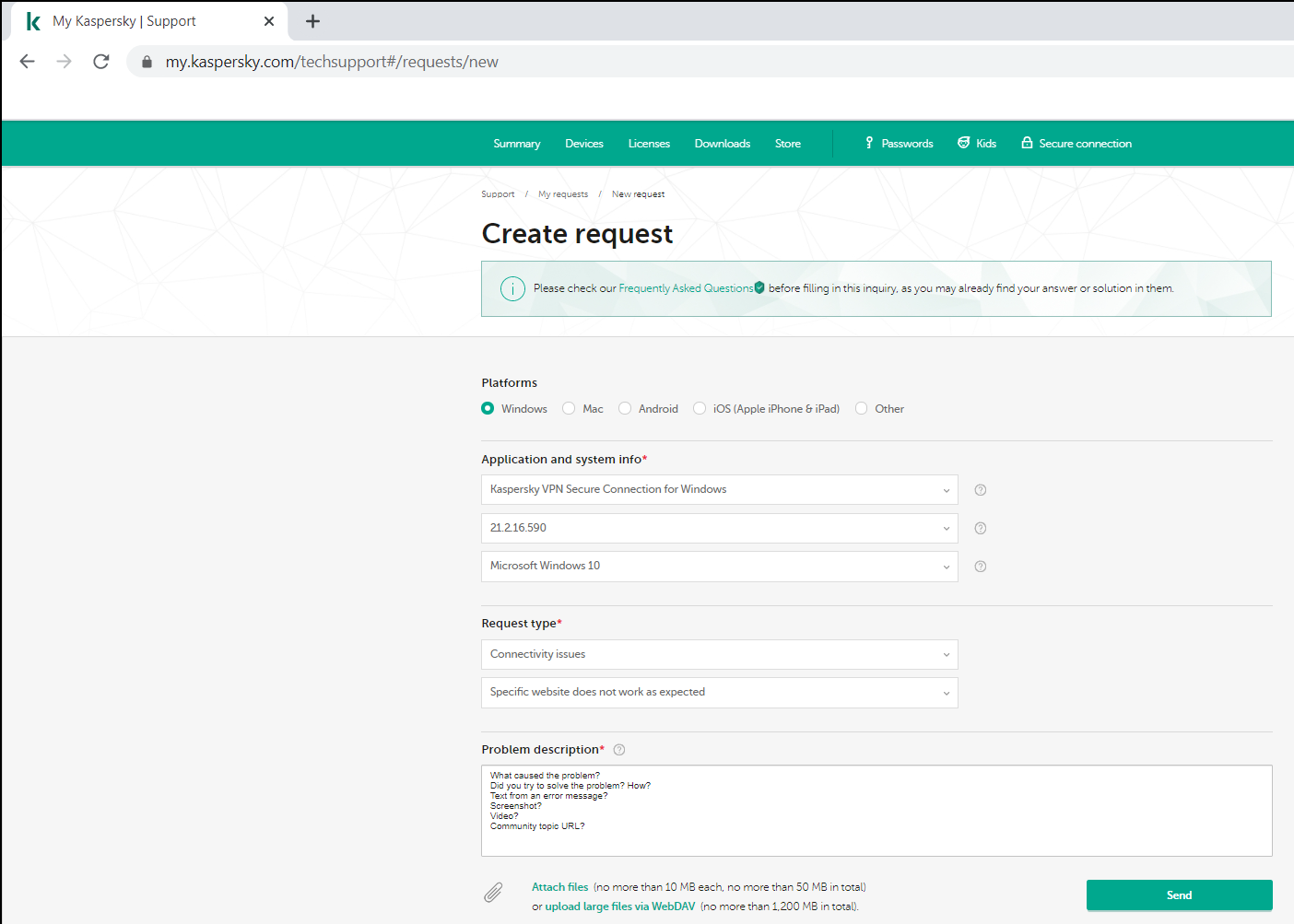Click the browser address bar URL
Screen dimensions: 1294x924
332,62
